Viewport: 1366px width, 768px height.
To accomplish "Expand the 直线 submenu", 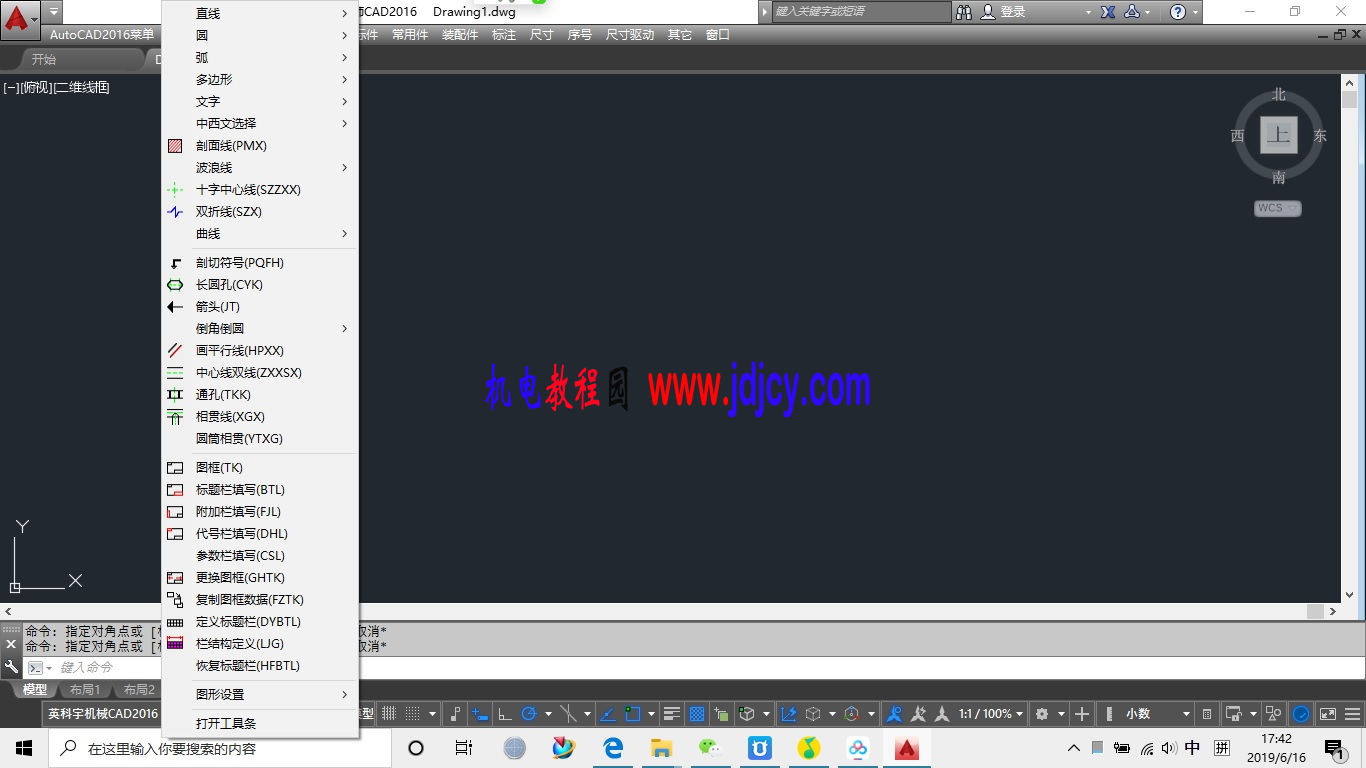I will click(260, 13).
